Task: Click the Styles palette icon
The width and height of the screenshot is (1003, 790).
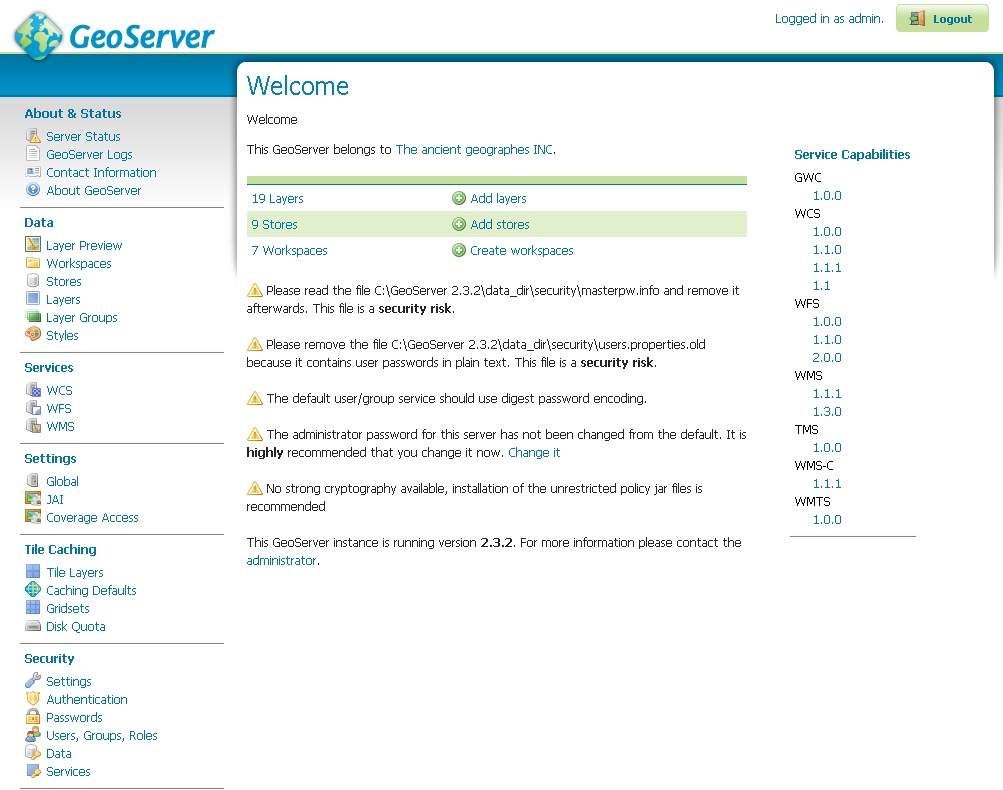Action: point(33,335)
